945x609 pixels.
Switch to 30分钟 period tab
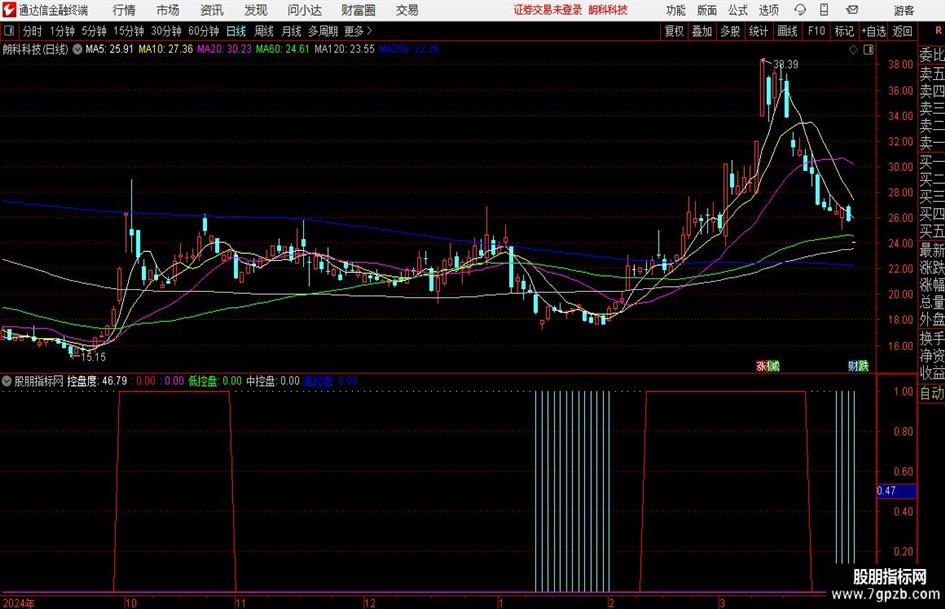pyautogui.click(x=166, y=31)
